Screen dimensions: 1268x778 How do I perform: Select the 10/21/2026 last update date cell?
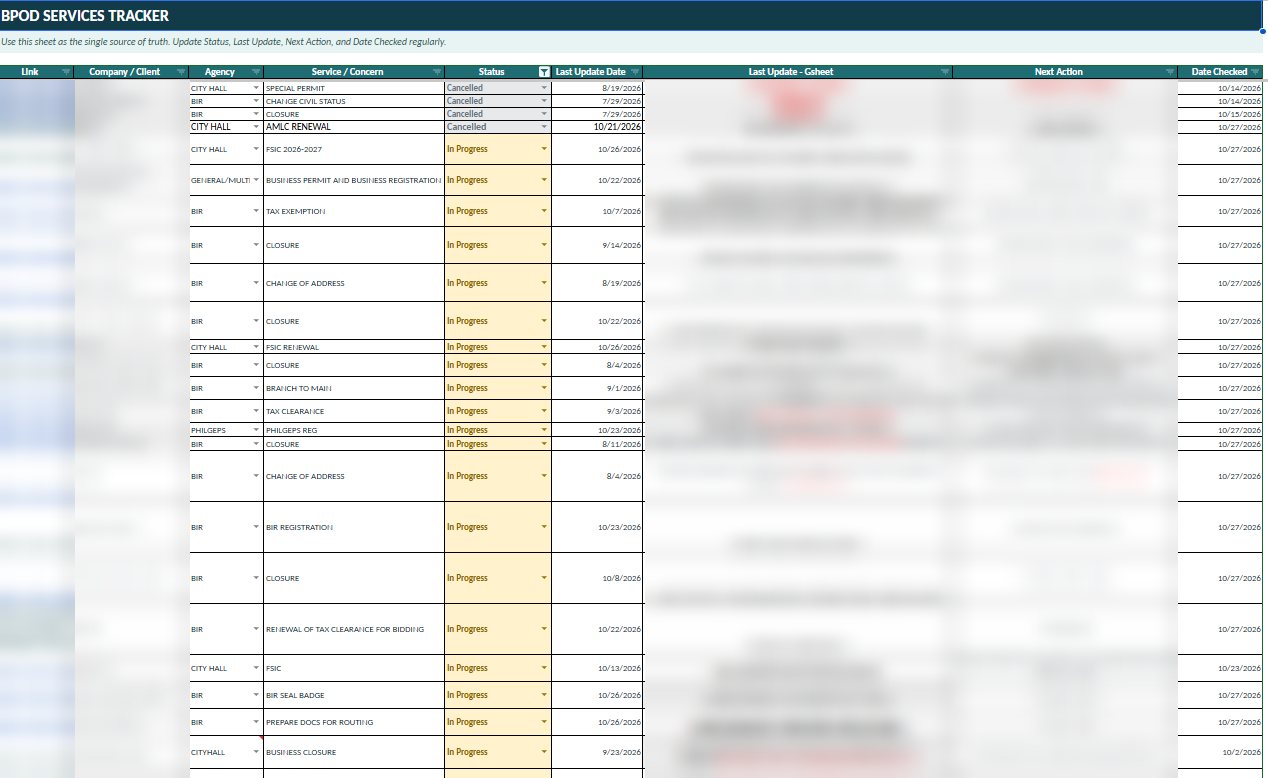pos(597,127)
